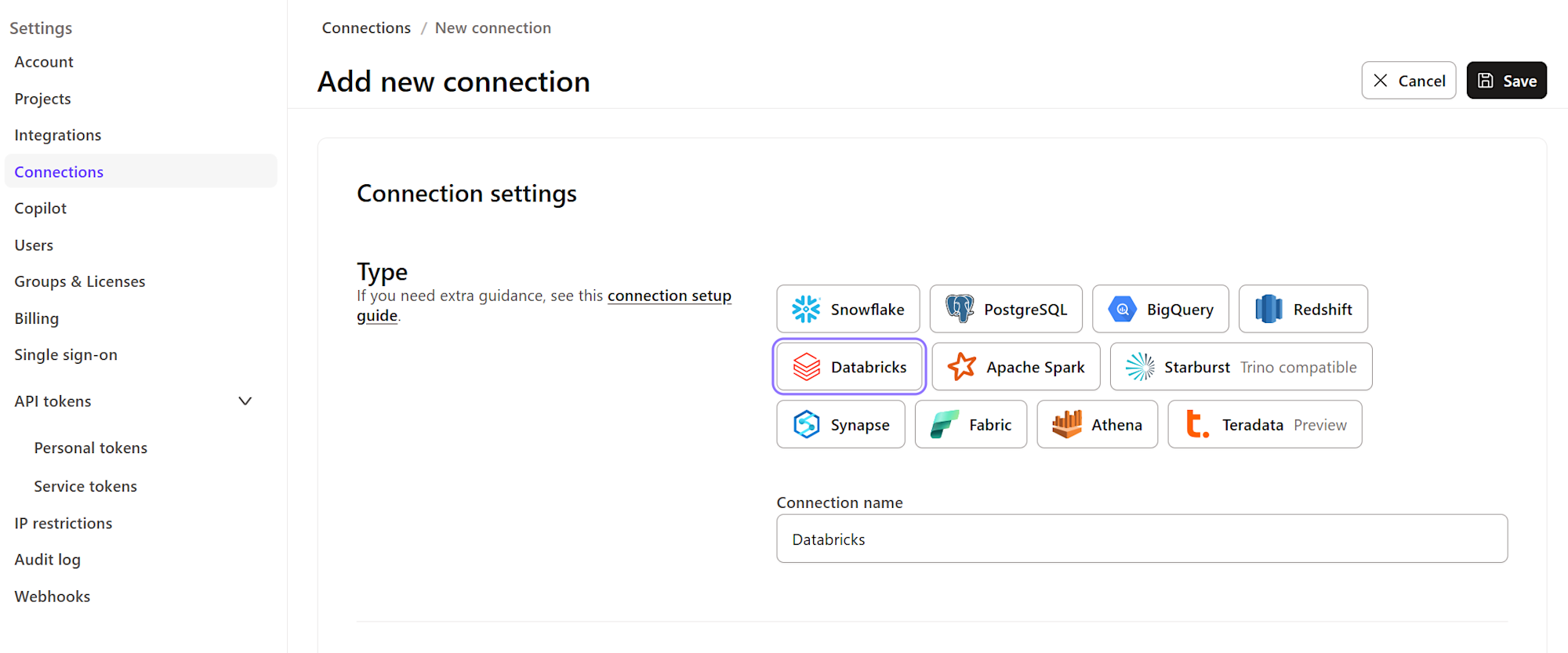Viewport: 1568px width, 653px height.
Task: Choose the Fabric connection type
Action: click(x=971, y=425)
